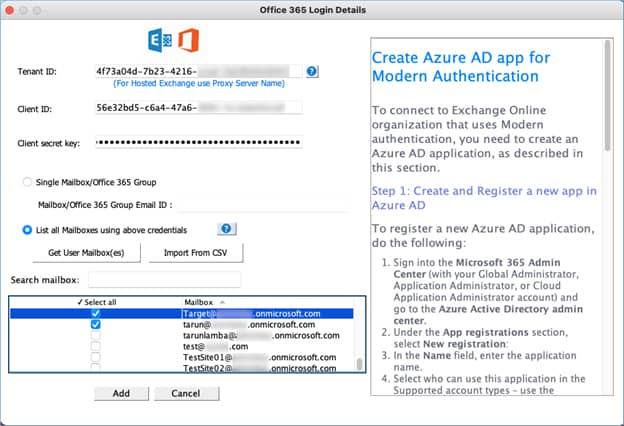Focus the Tenant ID input field

199,71
